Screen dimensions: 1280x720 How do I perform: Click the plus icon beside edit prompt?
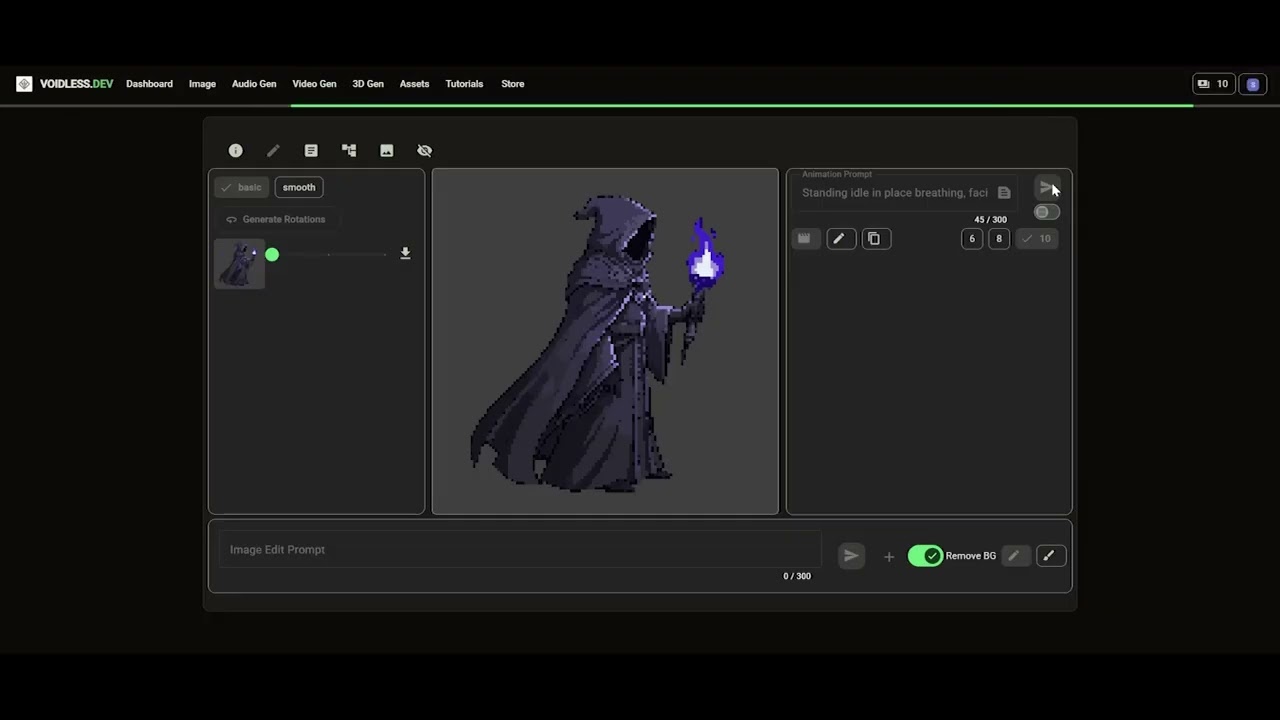(x=889, y=557)
